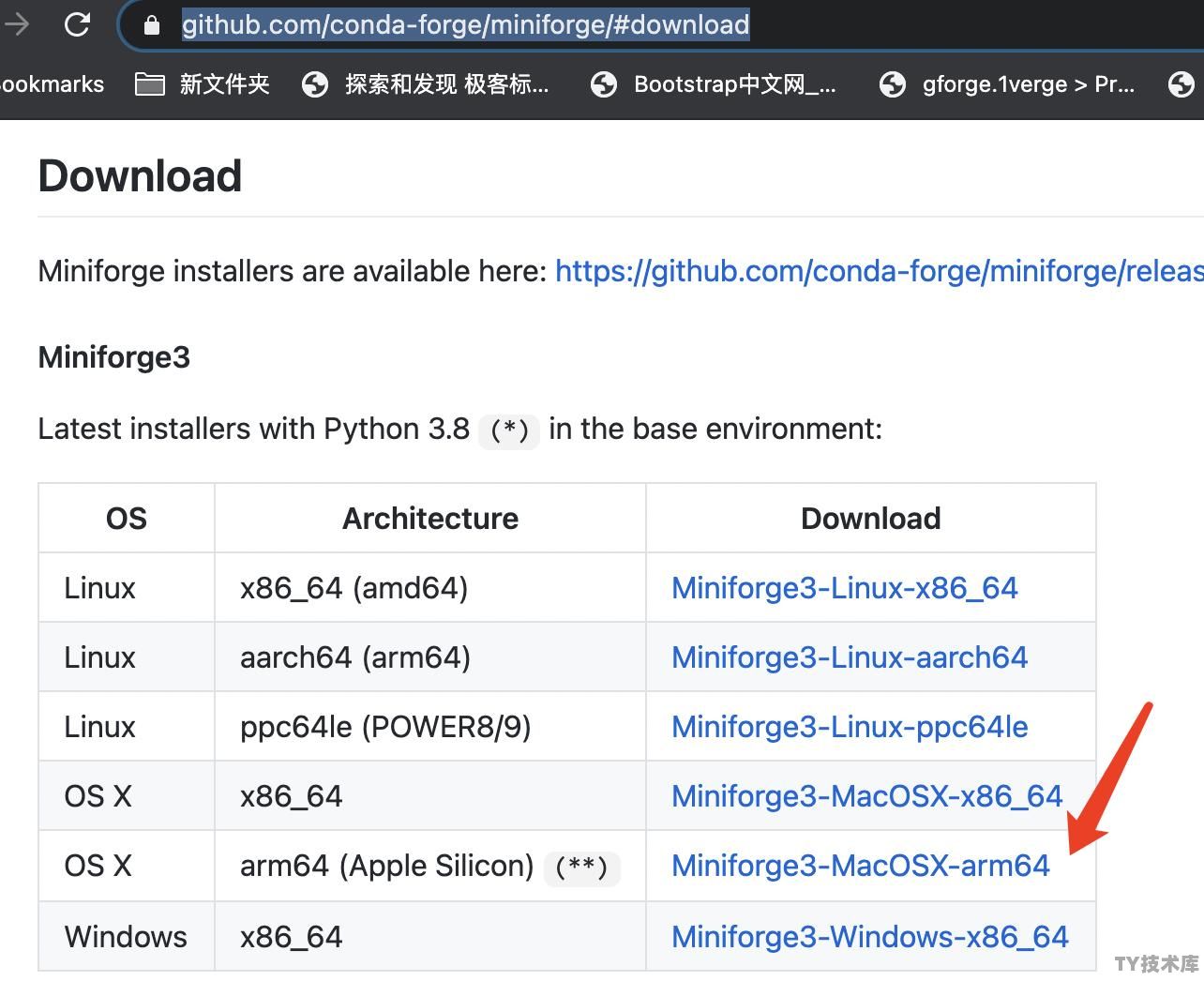
Task: Open the 探索和发现 极客标 bookmark
Action: pyautogui.click(x=426, y=84)
